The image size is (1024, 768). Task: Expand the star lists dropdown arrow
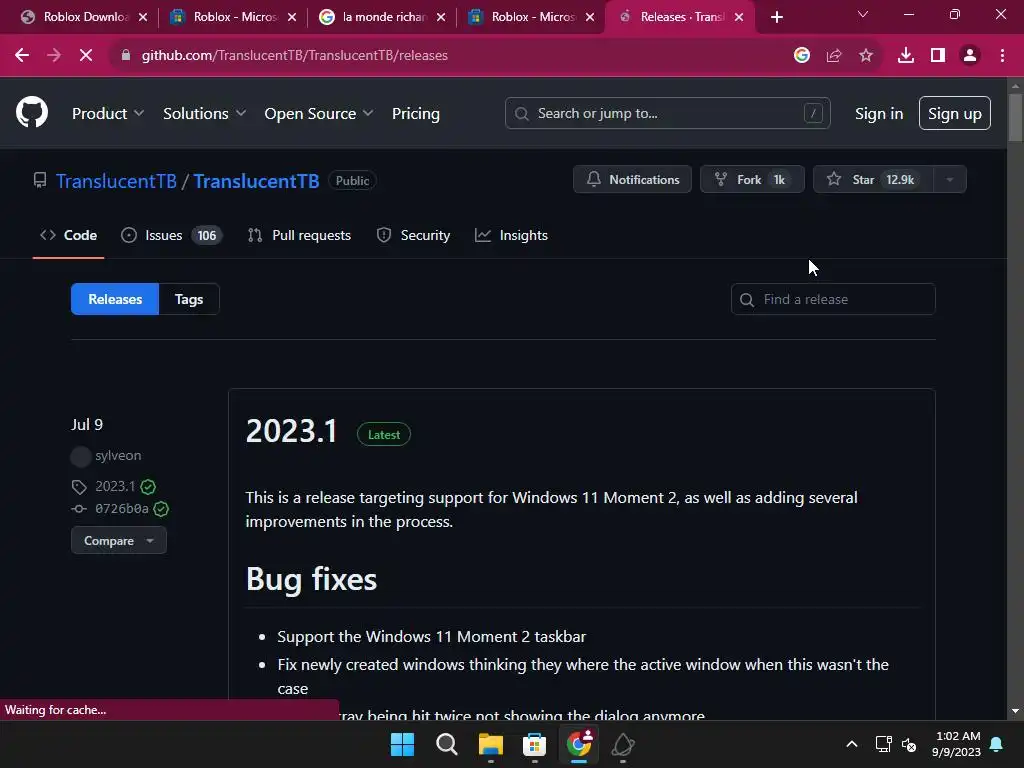coord(950,180)
